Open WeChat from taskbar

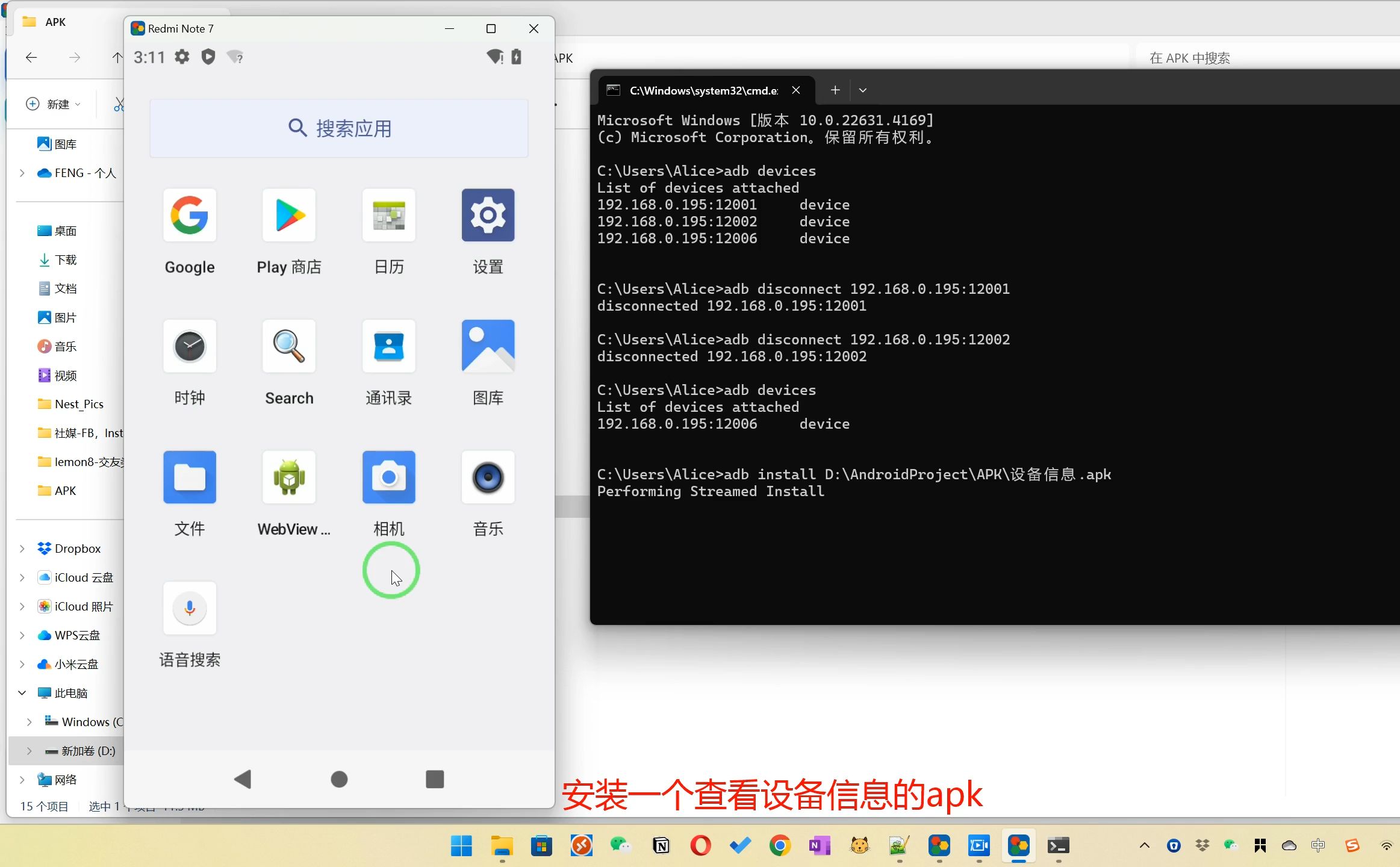(x=621, y=846)
